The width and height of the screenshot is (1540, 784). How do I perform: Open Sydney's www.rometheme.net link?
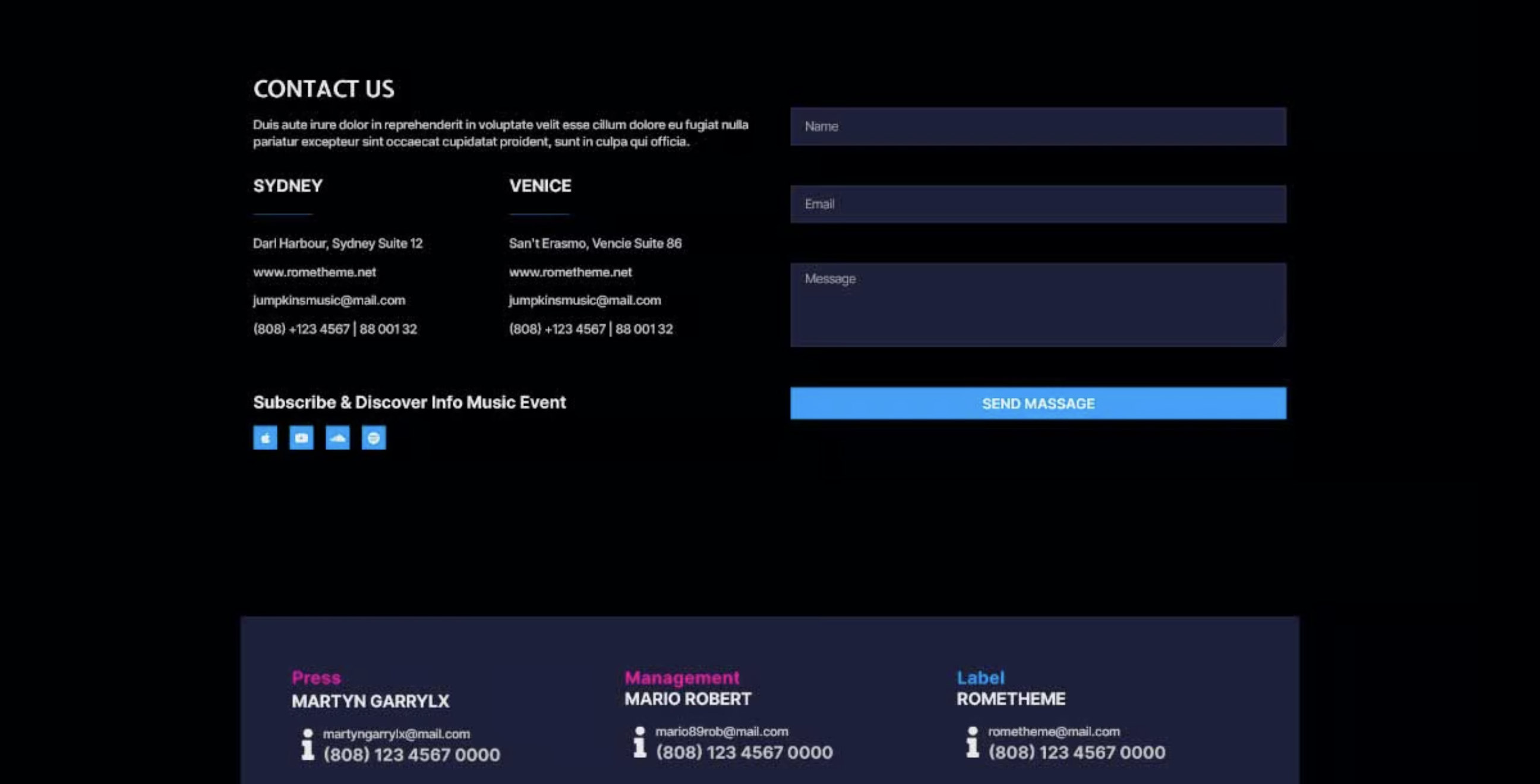pyautogui.click(x=314, y=273)
